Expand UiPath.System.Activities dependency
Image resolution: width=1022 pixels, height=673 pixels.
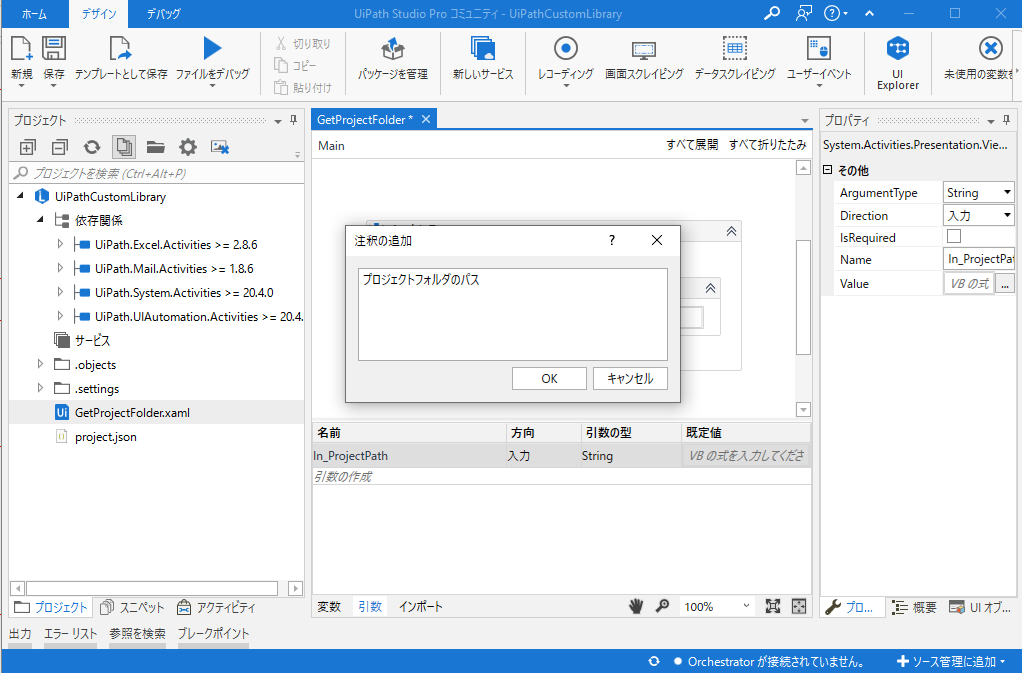pos(60,293)
